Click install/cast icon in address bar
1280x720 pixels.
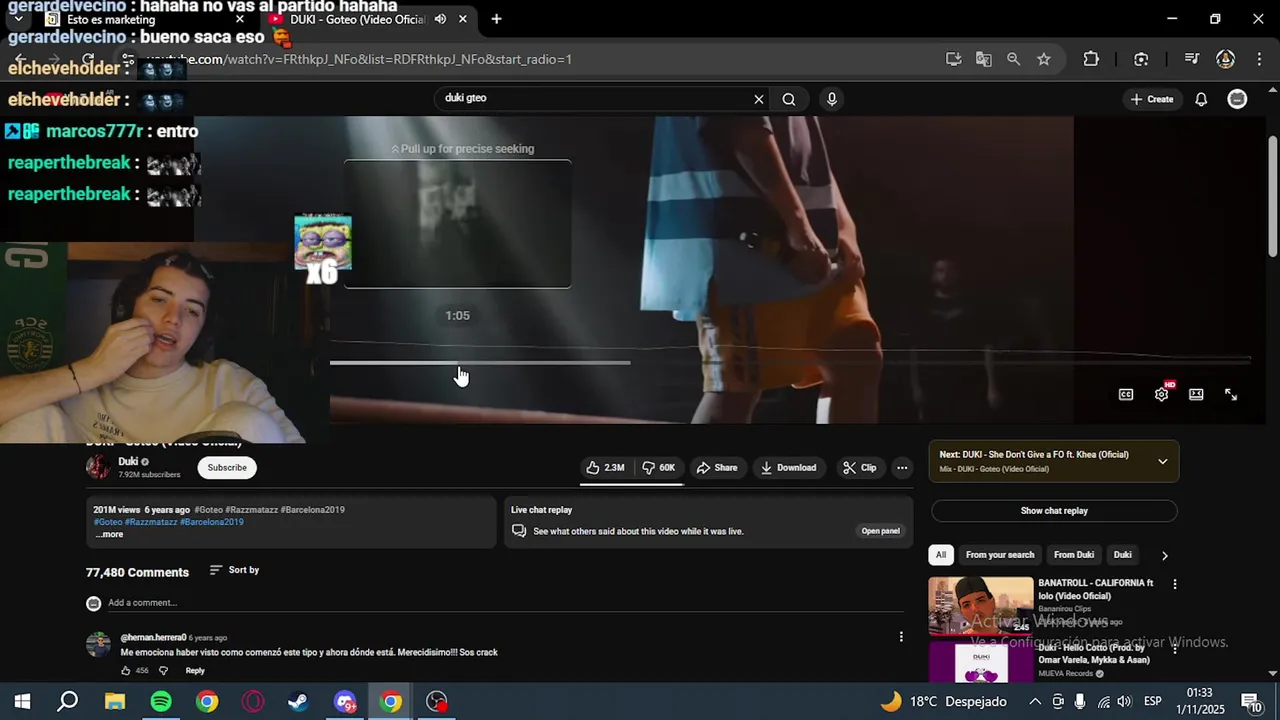(x=954, y=59)
